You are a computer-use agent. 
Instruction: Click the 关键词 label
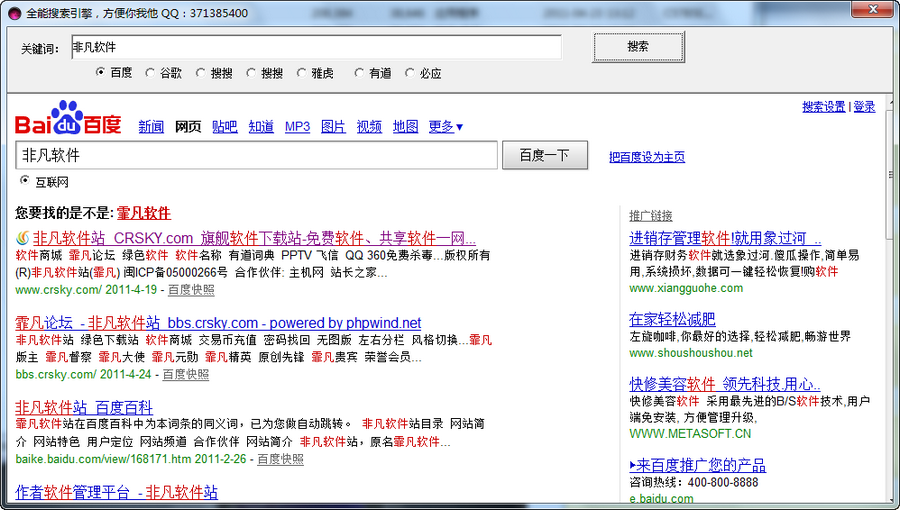pyautogui.click(x=40, y=49)
